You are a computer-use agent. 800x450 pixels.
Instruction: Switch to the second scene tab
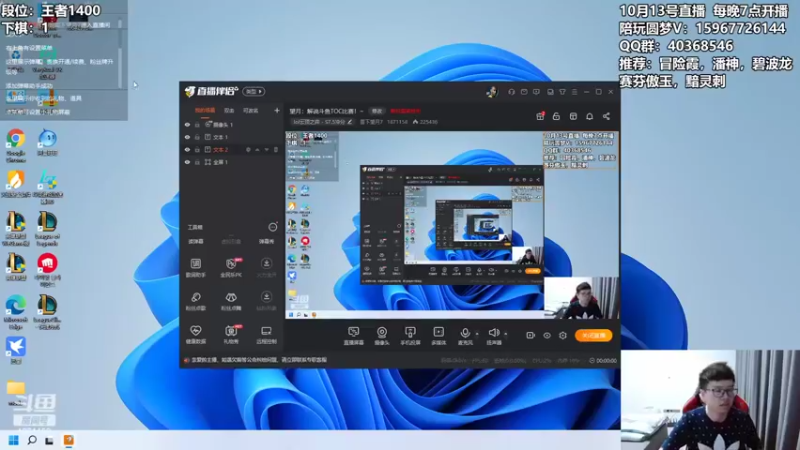pyautogui.click(x=229, y=110)
